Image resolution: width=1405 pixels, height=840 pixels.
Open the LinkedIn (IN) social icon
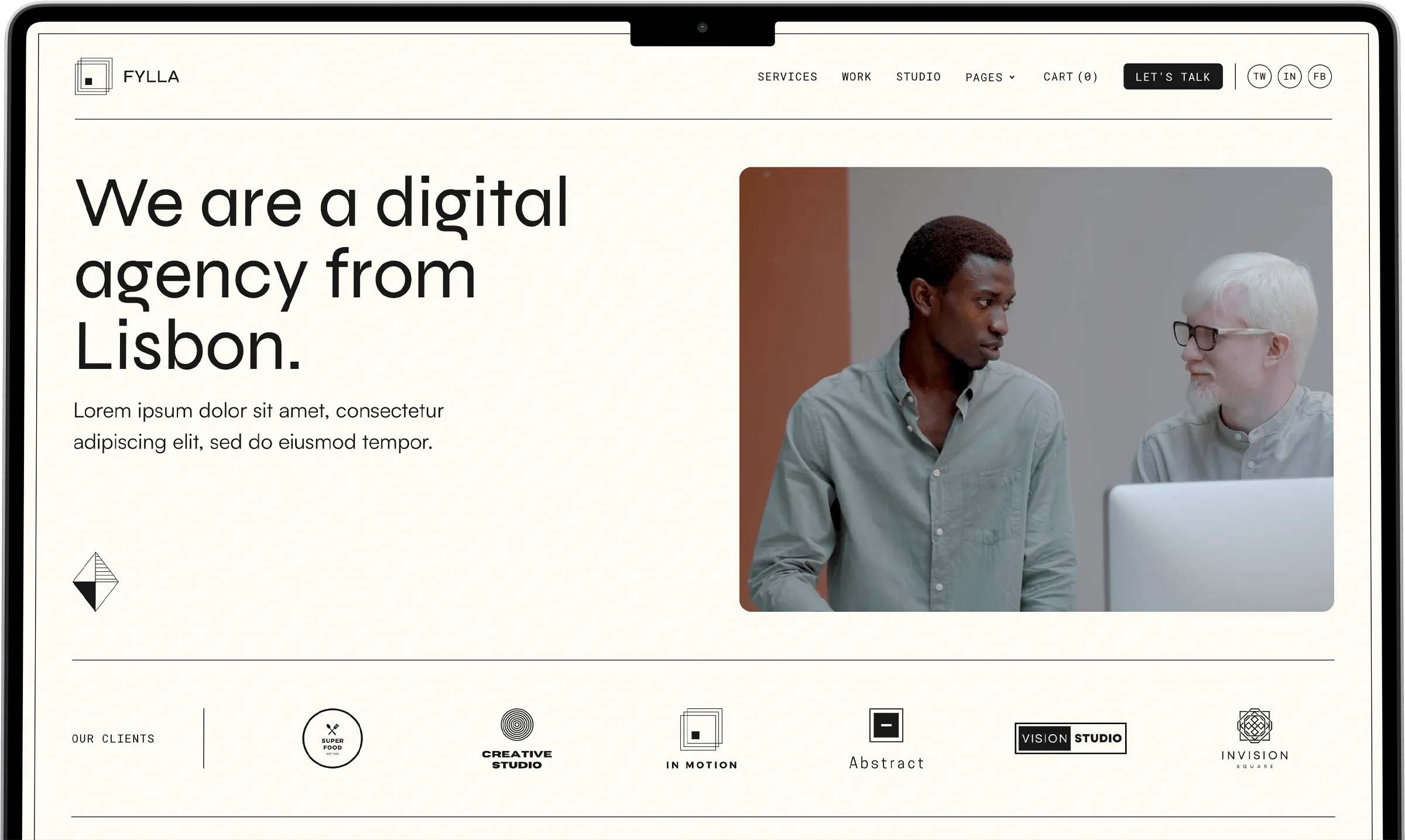click(x=1290, y=77)
